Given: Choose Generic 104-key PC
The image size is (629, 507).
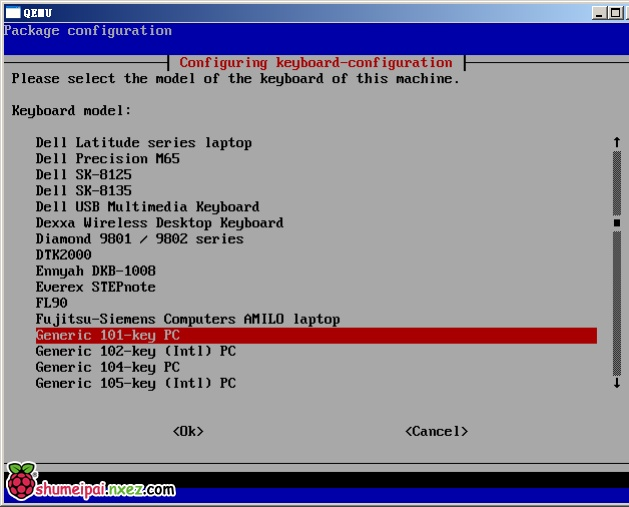Looking at the screenshot, I should click(x=108, y=367).
